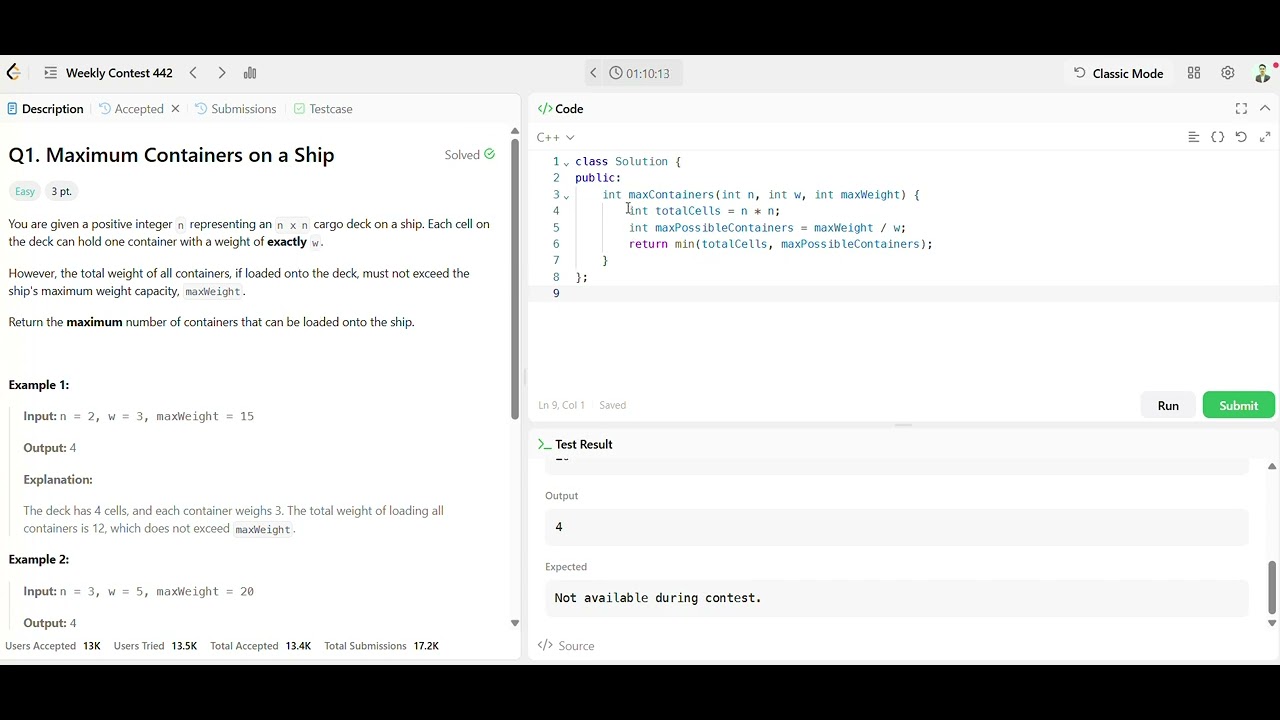The width and height of the screenshot is (1280, 720).
Task: Click the return statement on line 6
Action: [x=780, y=244]
